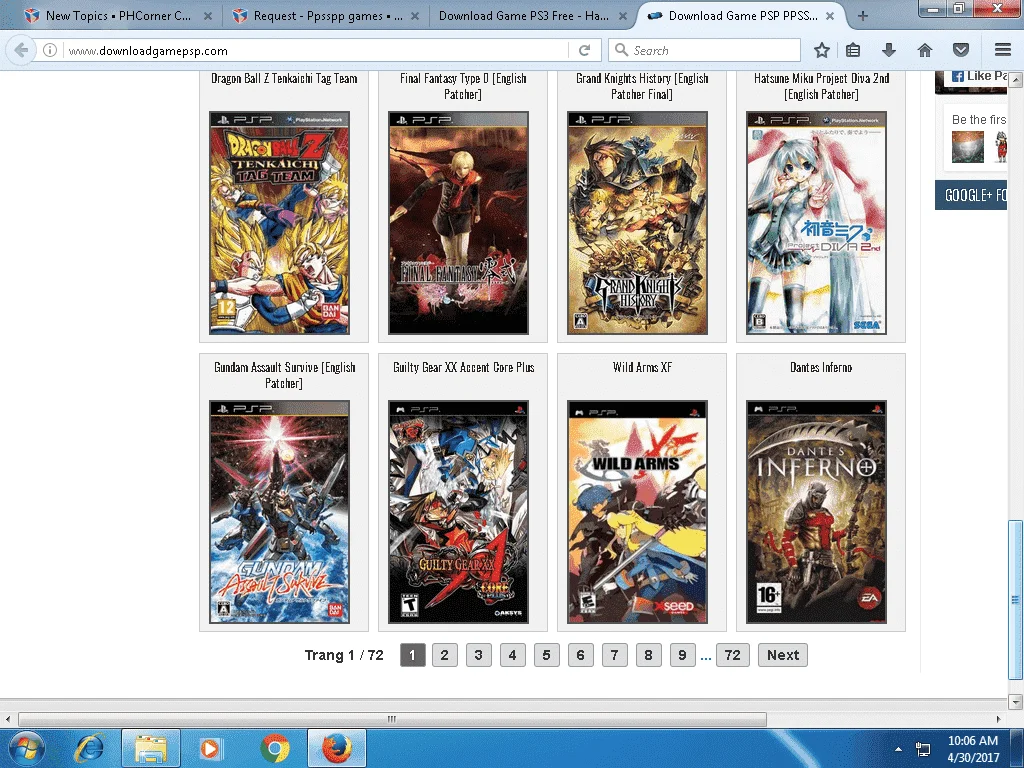1024x768 pixels.
Task: Bookmark this page with the star icon
Action: [x=822, y=50]
